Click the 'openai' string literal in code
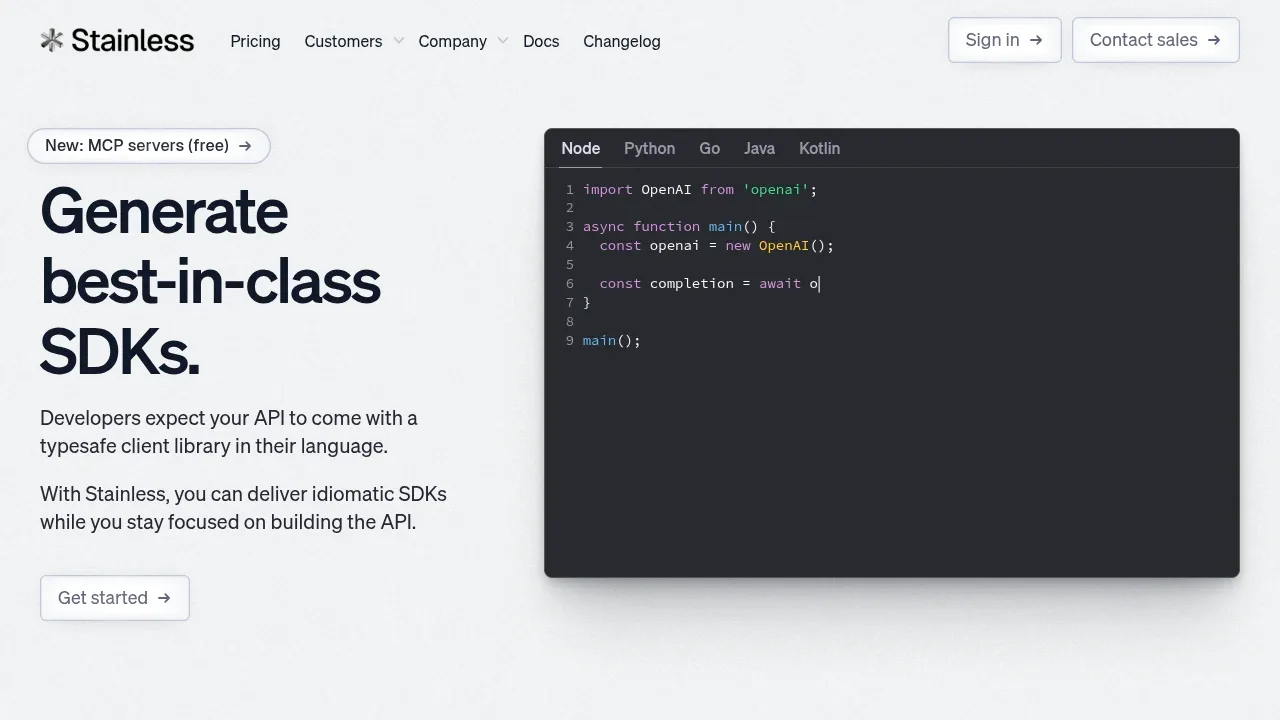 [776, 189]
